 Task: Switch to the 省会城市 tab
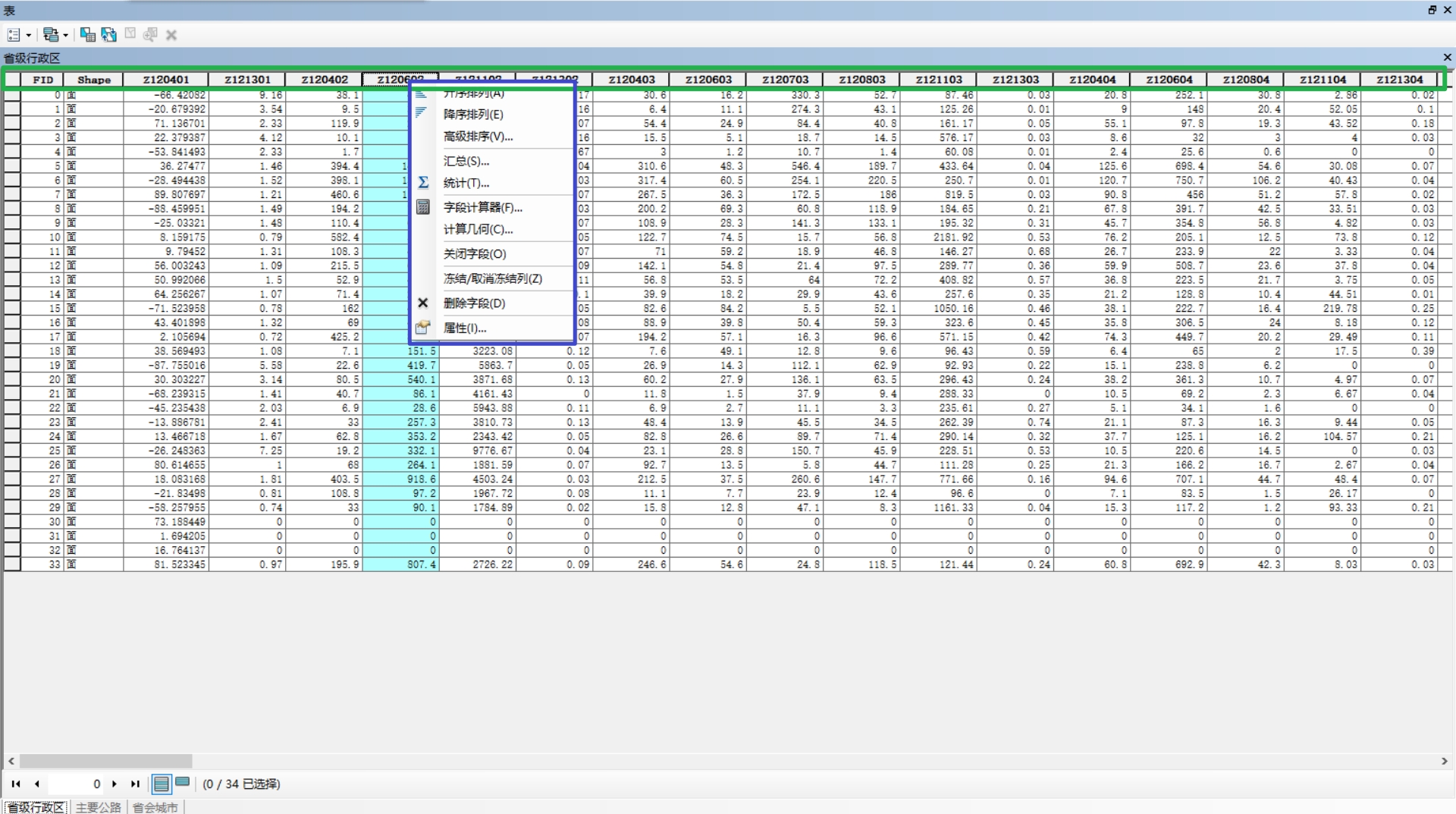pyautogui.click(x=155, y=807)
